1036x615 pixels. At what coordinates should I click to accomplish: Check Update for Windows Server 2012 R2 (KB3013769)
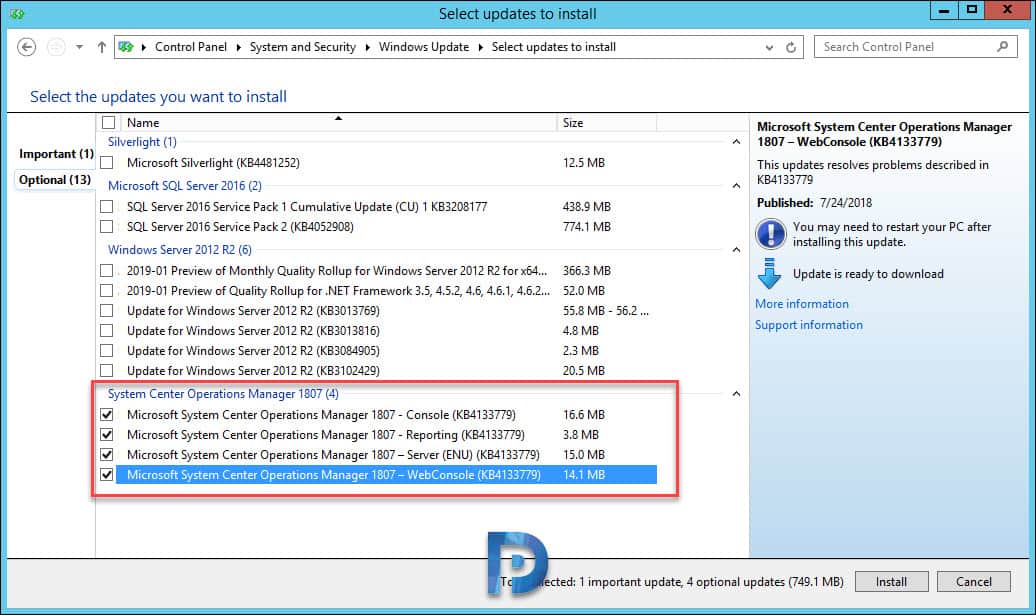pyautogui.click(x=106, y=310)
